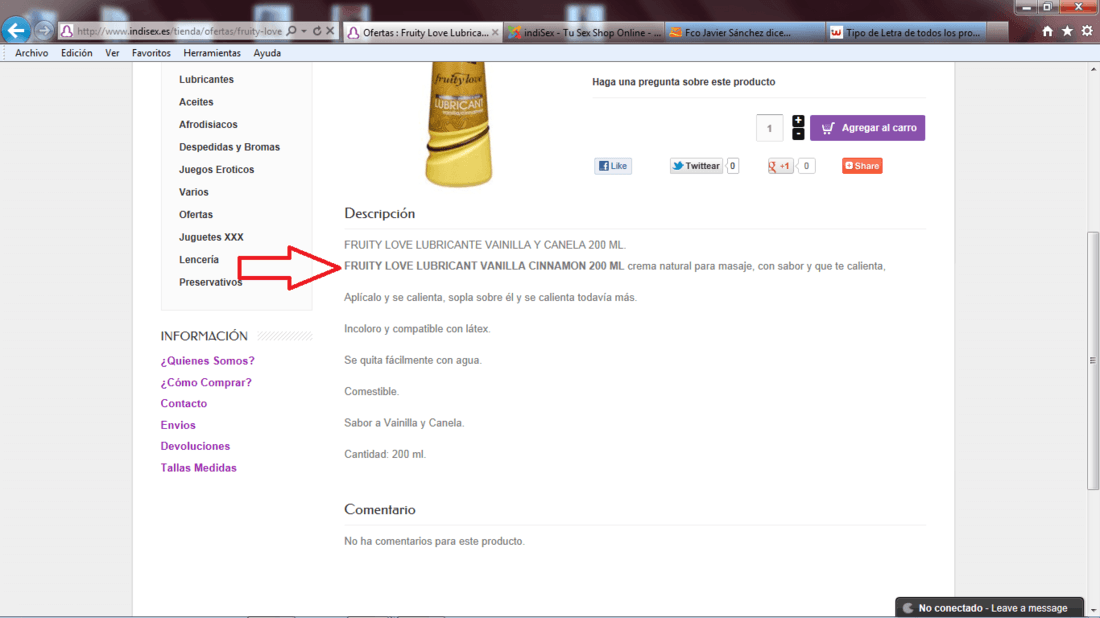Open the browser Home icon

[1047, 31]
